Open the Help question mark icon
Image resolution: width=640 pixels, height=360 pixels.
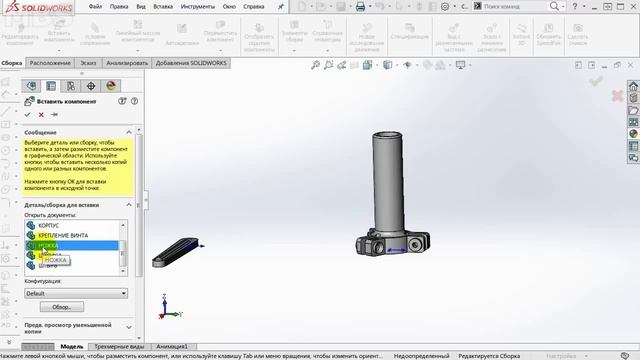coord(575,7)
